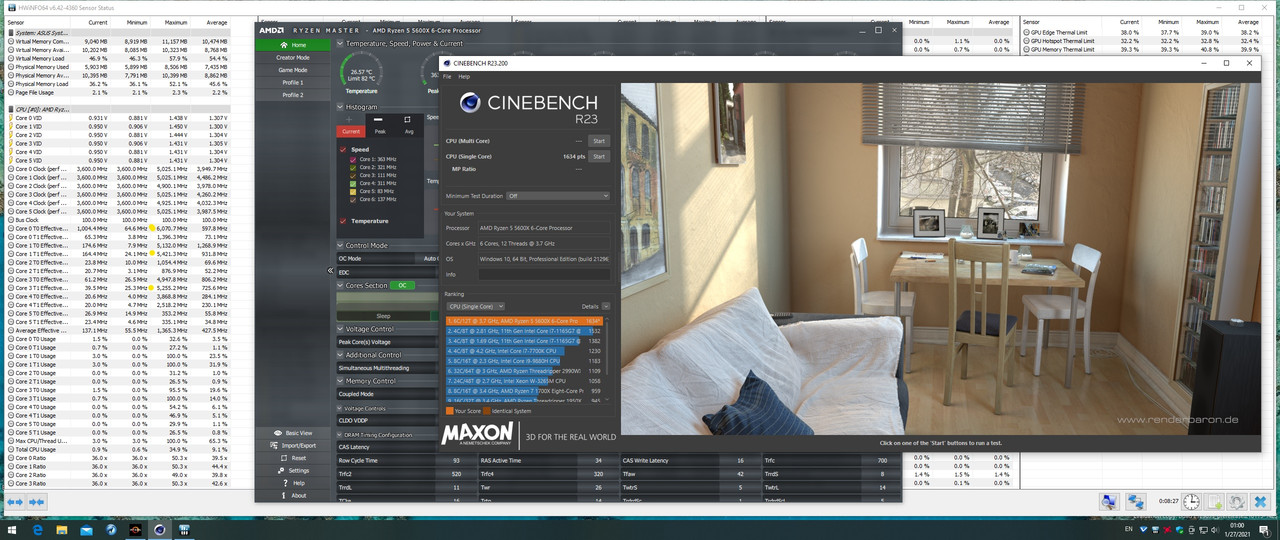
Task: Click Sleep button in Cores Section
Action: [383, 315]
